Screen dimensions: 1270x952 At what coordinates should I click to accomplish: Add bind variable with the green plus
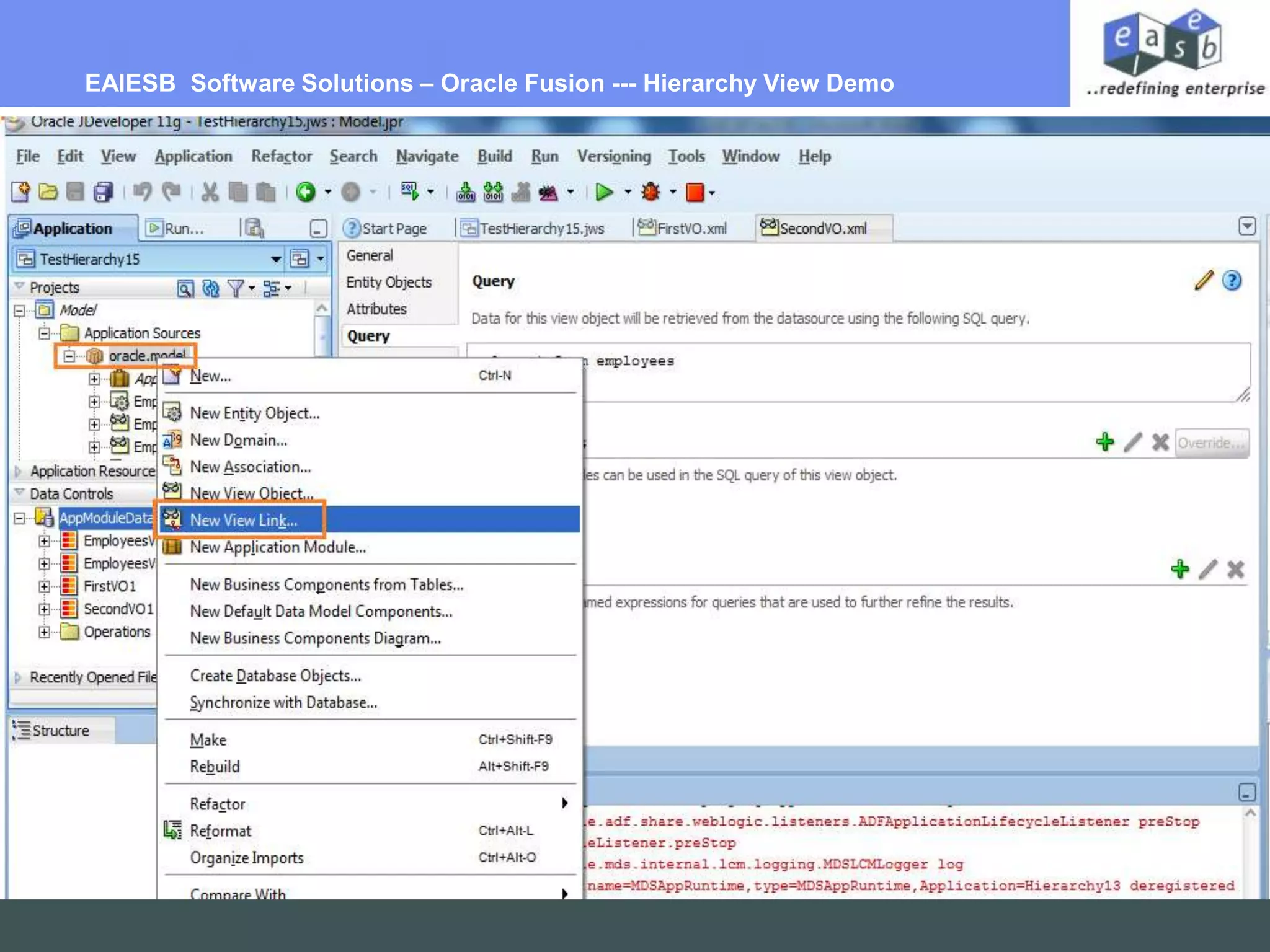pyautogui.click(x=1105, y=443)
